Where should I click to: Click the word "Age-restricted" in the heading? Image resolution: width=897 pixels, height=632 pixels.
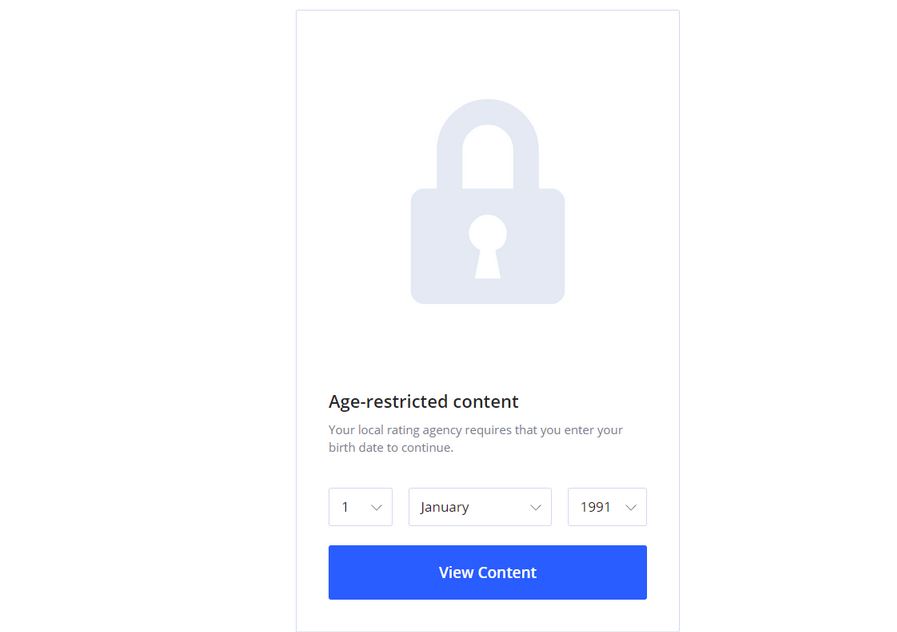388,402
